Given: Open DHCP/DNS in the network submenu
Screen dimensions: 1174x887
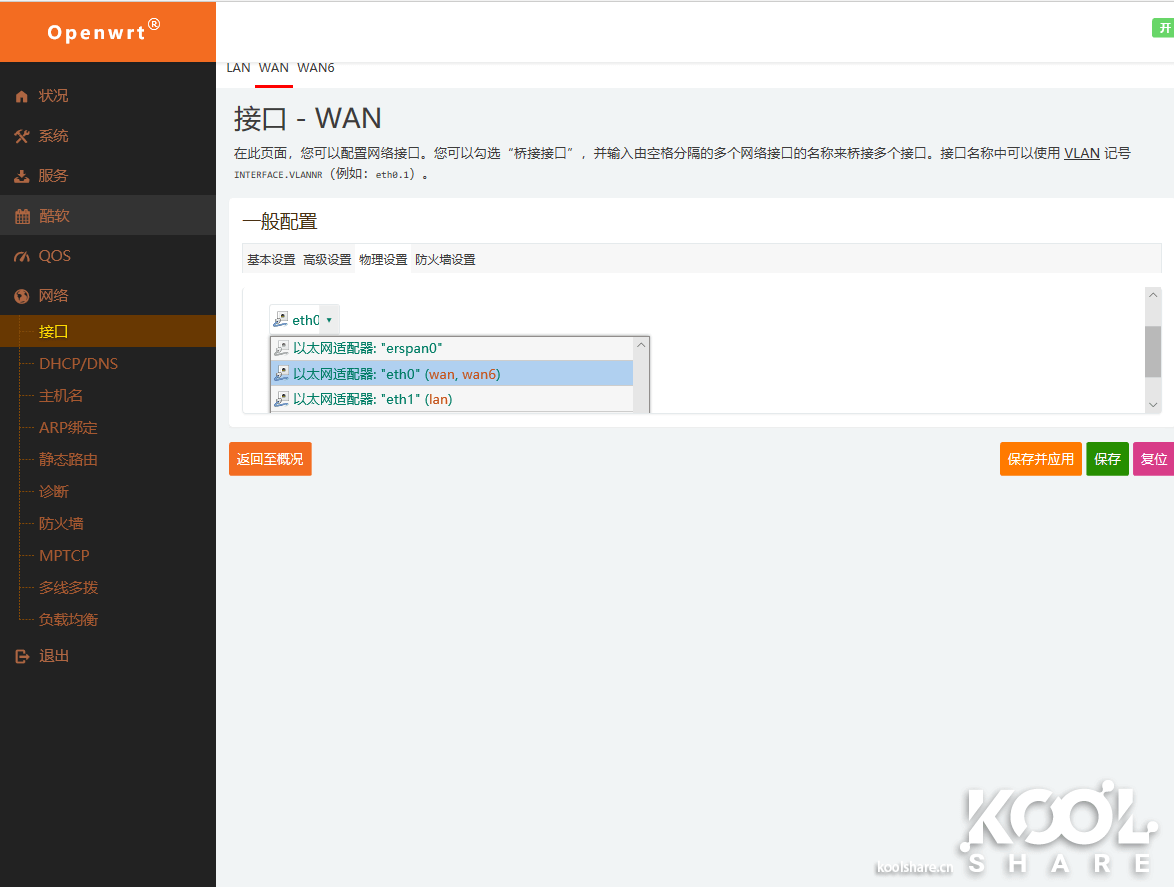Looking at the screenshot, I should 78,364.
